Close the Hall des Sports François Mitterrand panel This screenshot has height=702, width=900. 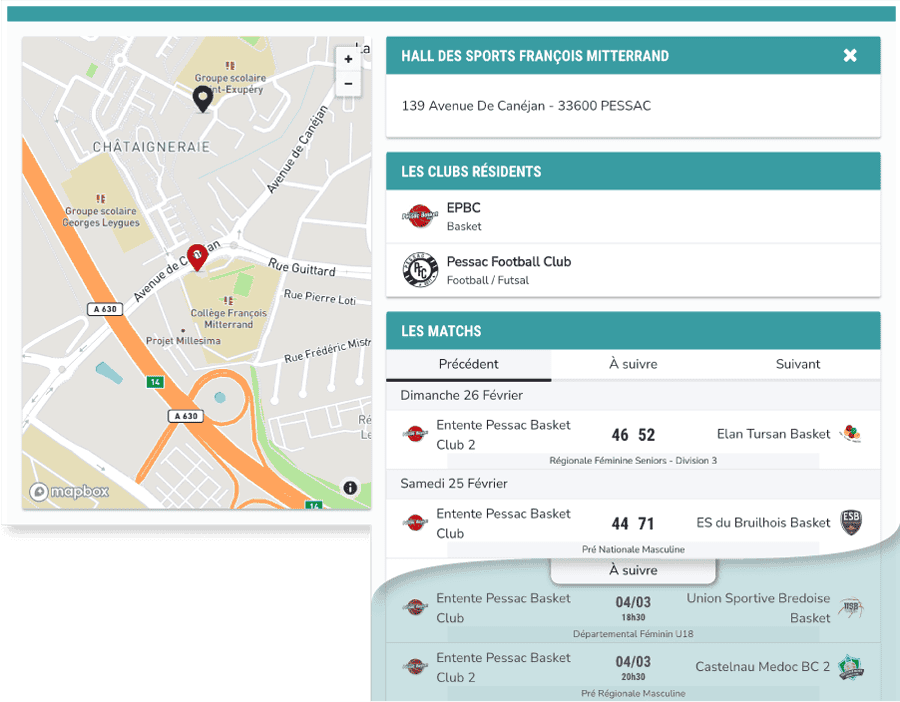(850, 56)
